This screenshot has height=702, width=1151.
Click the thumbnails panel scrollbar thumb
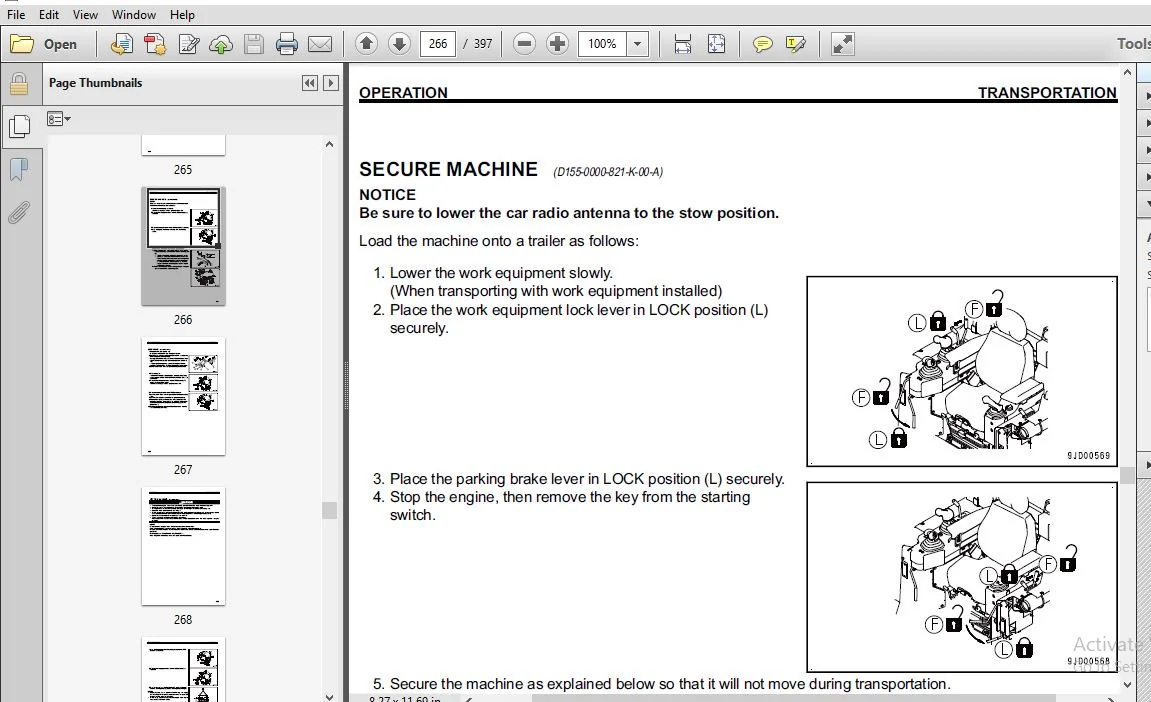point(330,510)
